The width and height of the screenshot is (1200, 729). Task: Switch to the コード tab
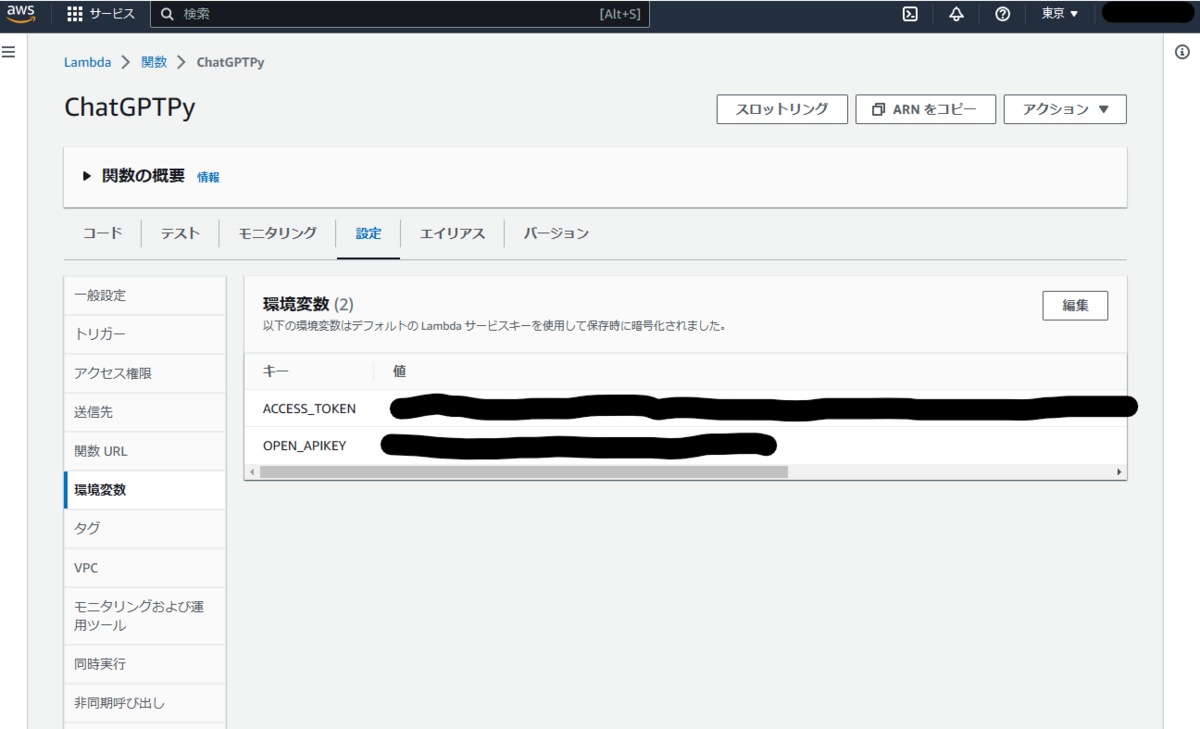coord(101,232)
